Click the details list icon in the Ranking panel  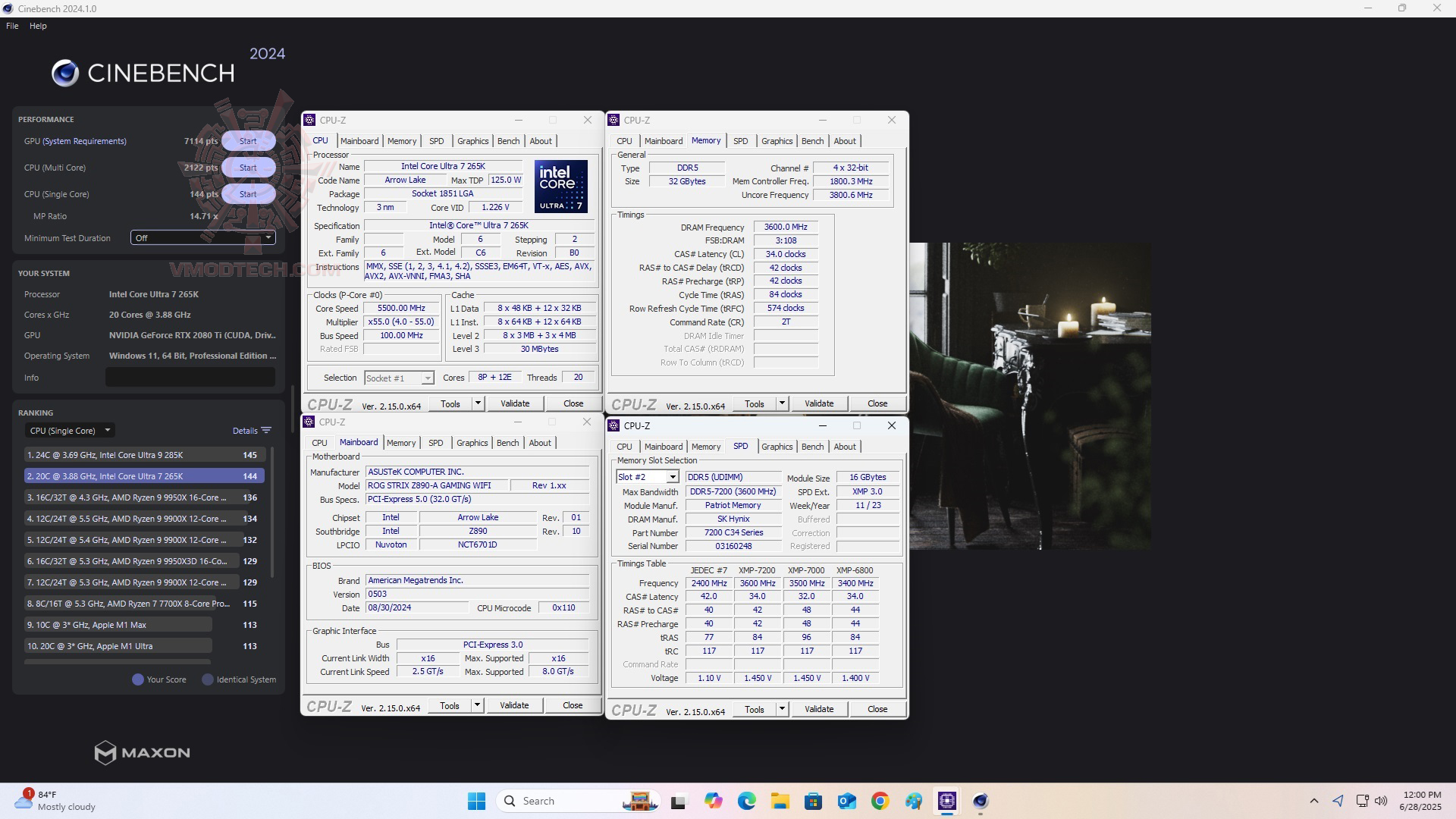(265, 430)
